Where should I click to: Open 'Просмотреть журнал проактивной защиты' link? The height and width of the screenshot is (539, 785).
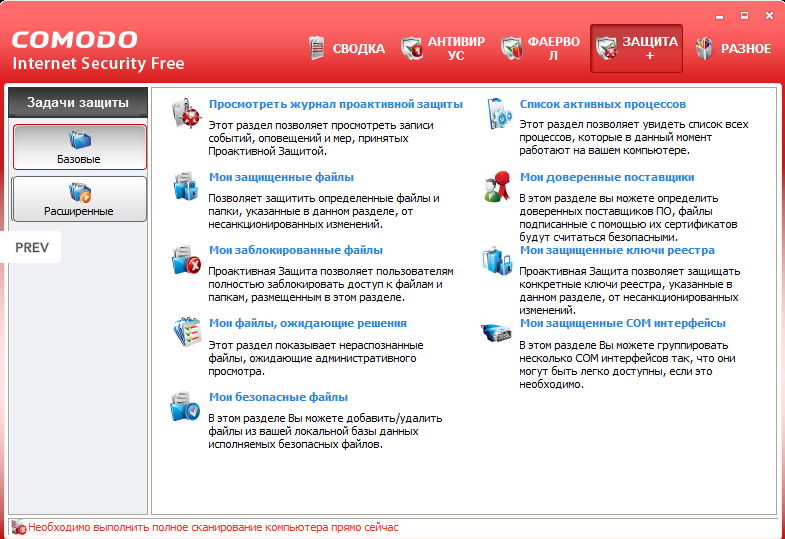(336, 104)
